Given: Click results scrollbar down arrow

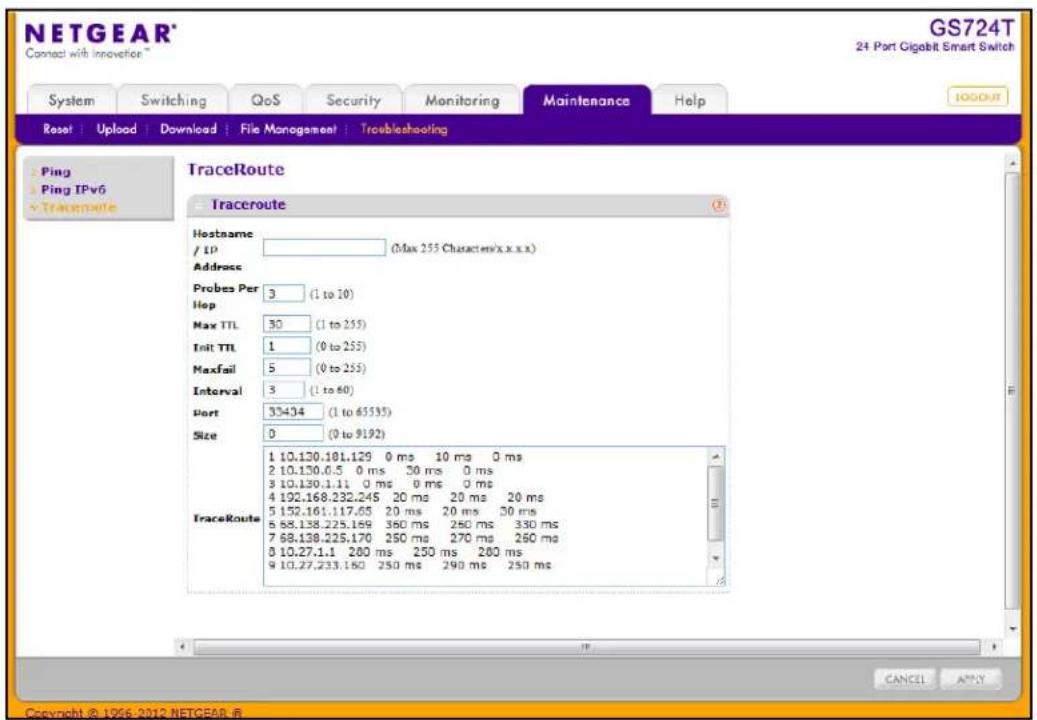Looking at the screenshot, I should click(716, 558).
